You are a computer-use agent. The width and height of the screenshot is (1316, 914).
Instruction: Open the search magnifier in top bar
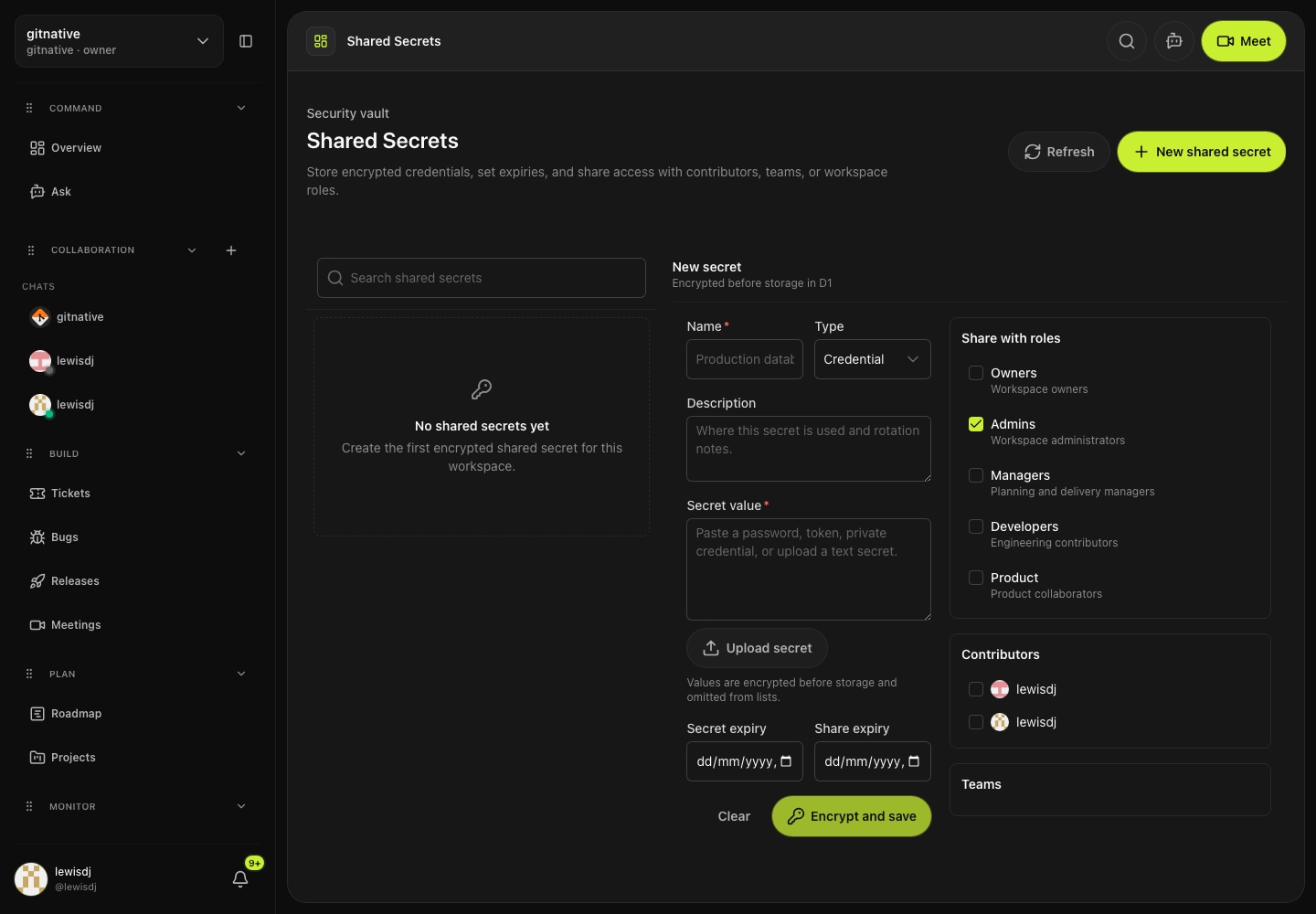point(1127,41)
